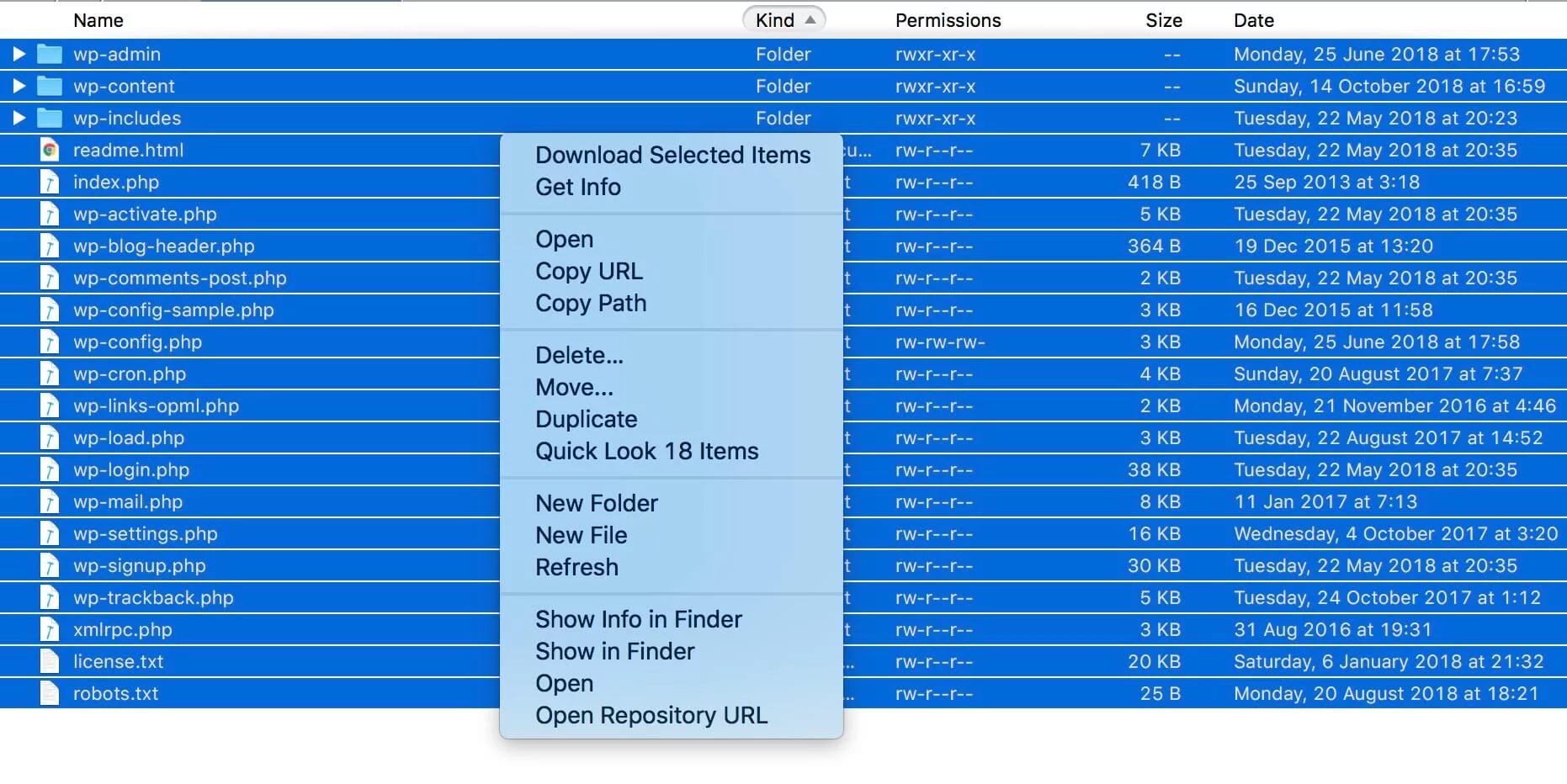Viewport: 1567px width, 784px height.
Task: Click the wp-config.php file icon
Action: (x=50, y=342)
